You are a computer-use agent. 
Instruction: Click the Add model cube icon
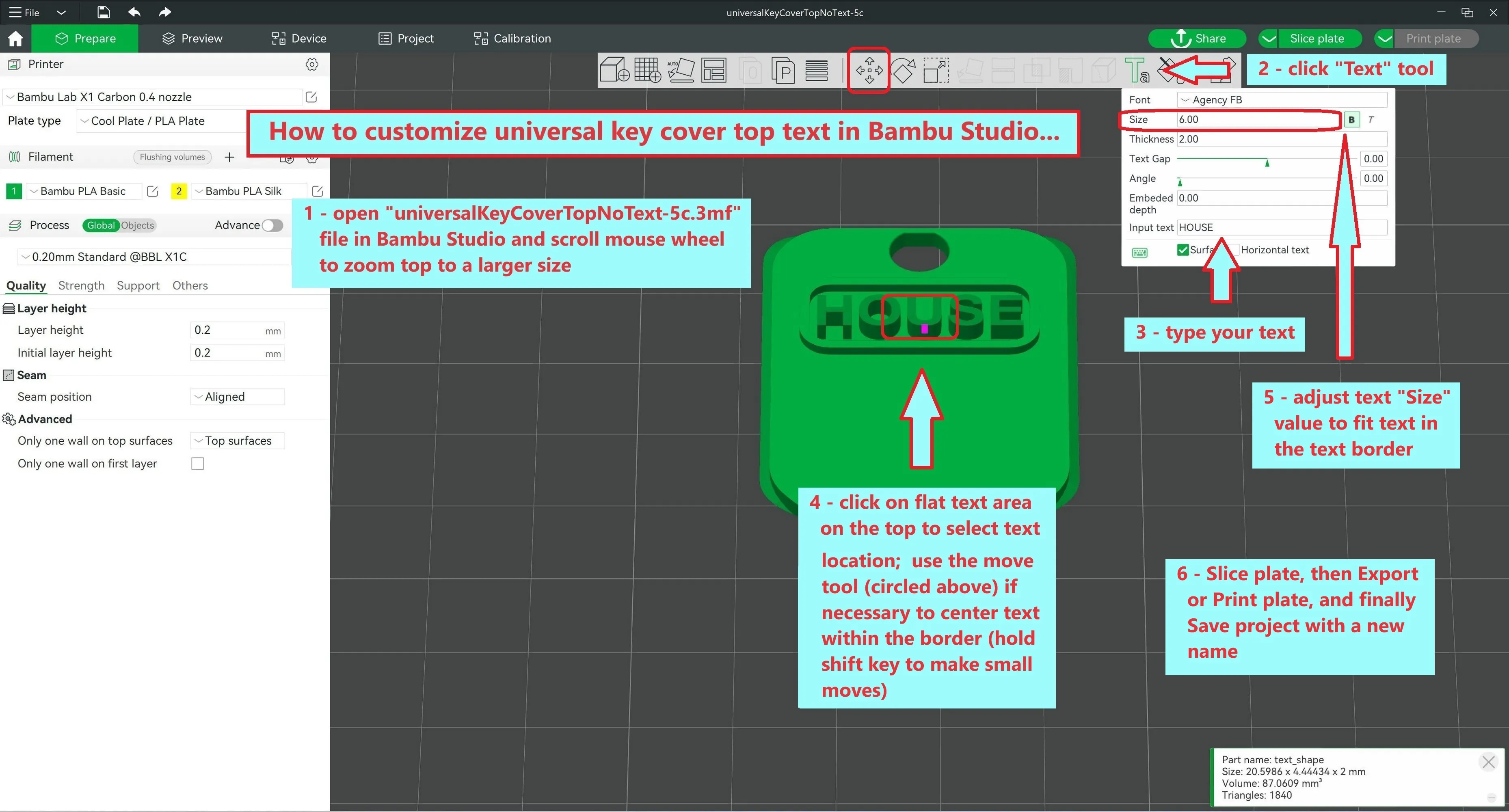(x=614, y=70)
